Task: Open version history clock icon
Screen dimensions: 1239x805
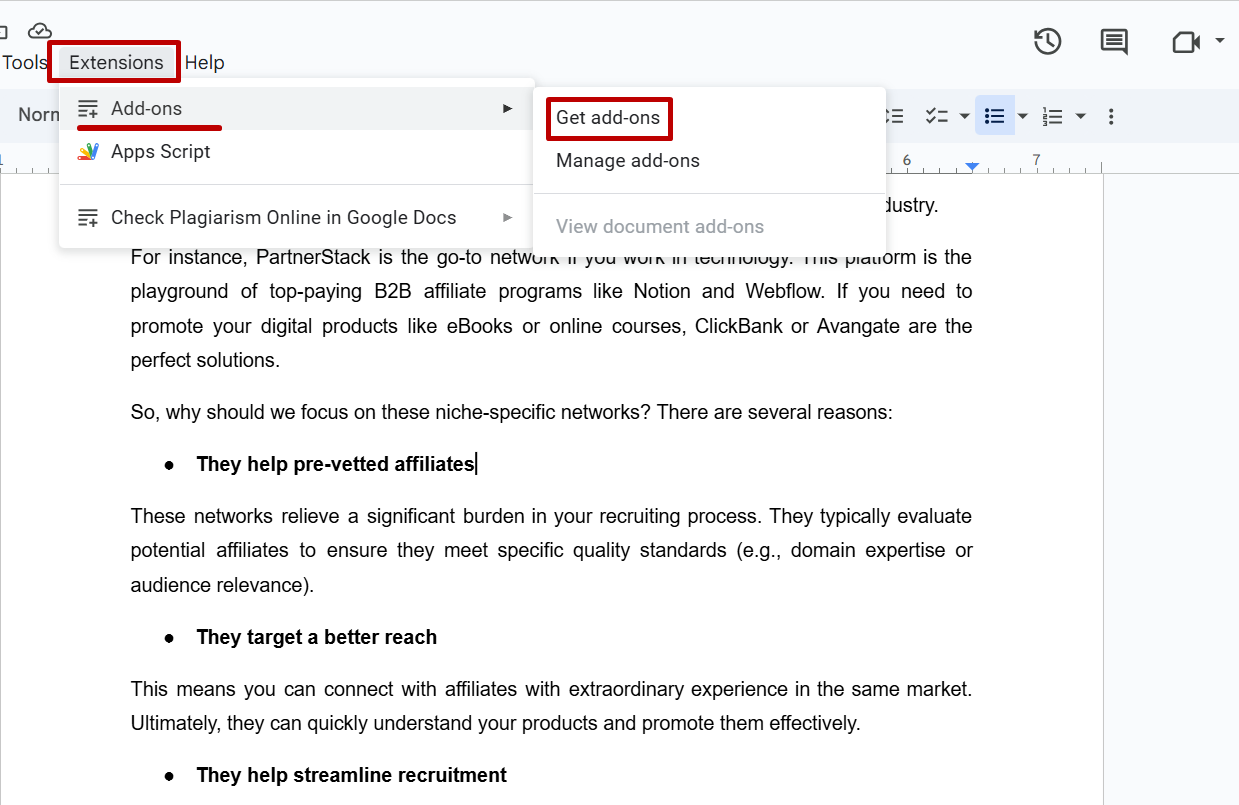Action: pyautogui.click(x=1047, y=41)
